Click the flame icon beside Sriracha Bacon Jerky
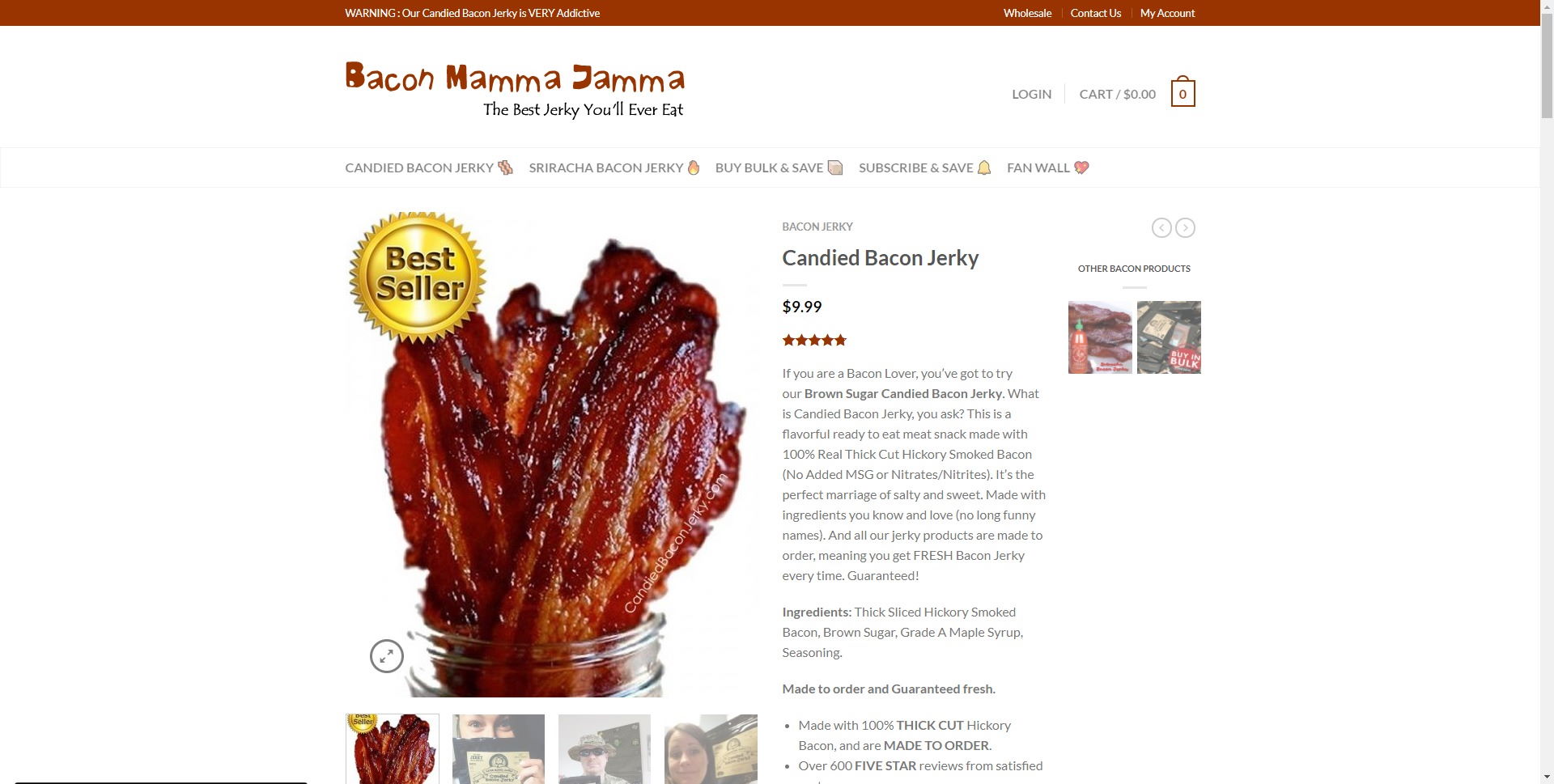Viewport: 1554px width, 784px height. click(x=694, y=167)
